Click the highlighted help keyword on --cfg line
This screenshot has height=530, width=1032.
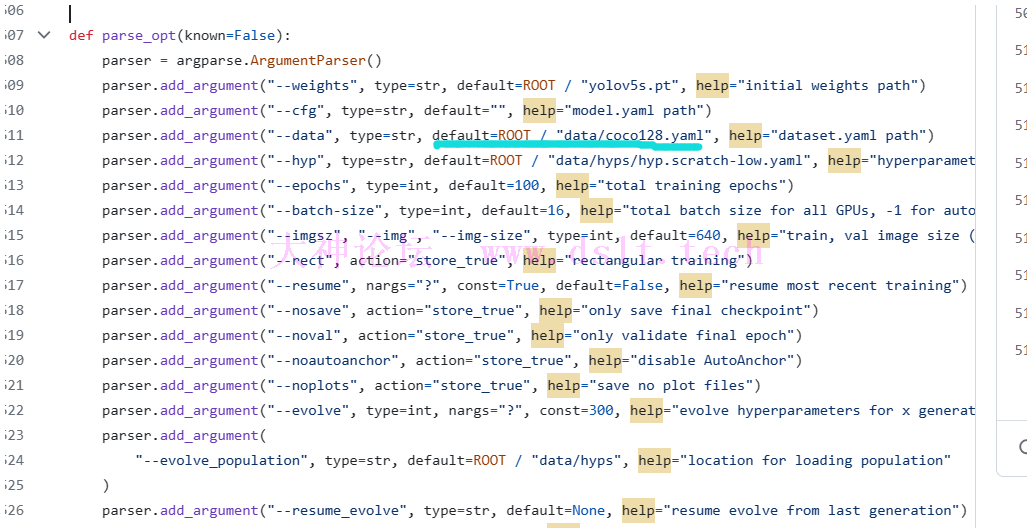point(539,110)
